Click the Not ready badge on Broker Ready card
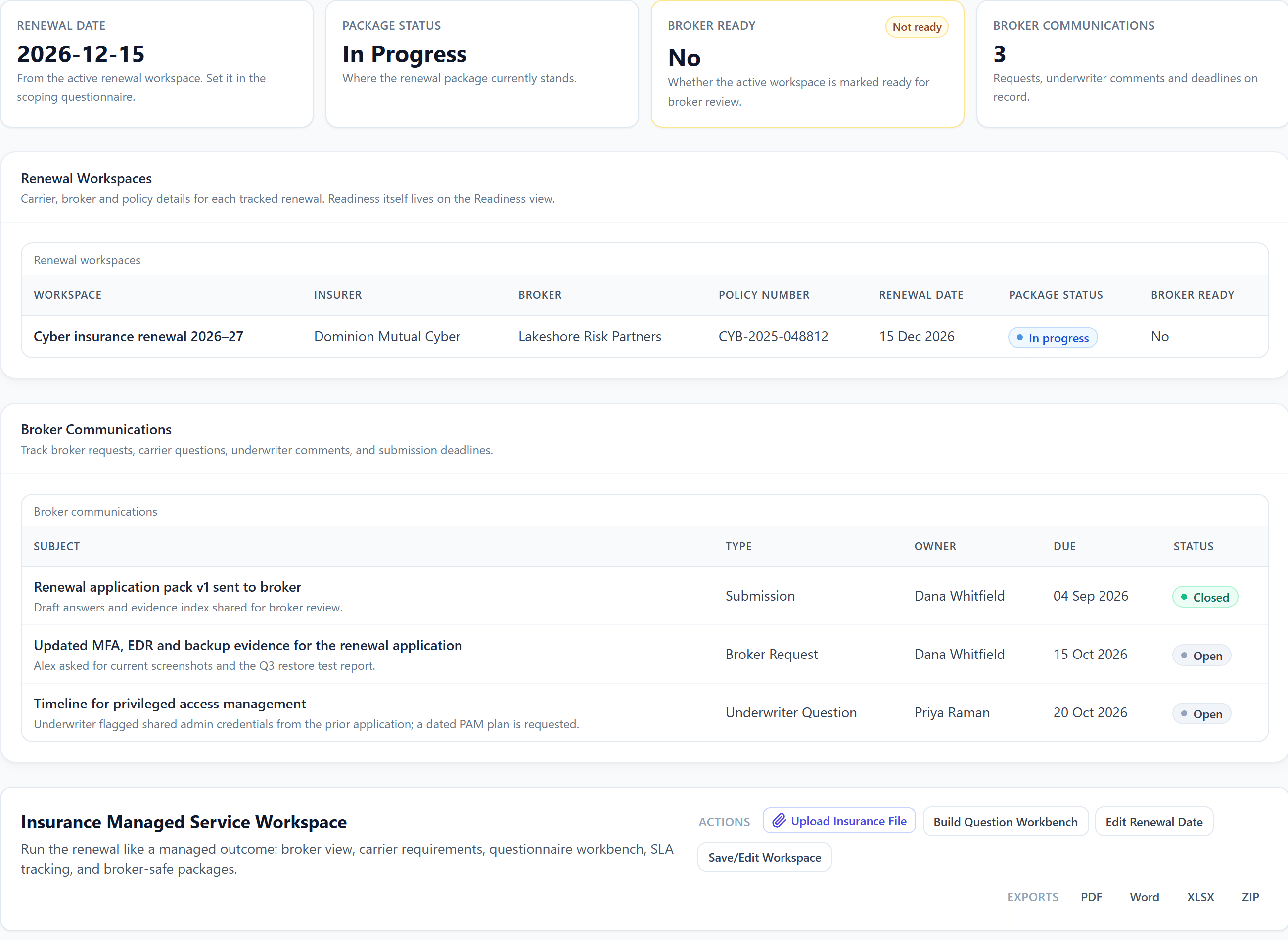1288x940 pixels. [x=917, y=27]
